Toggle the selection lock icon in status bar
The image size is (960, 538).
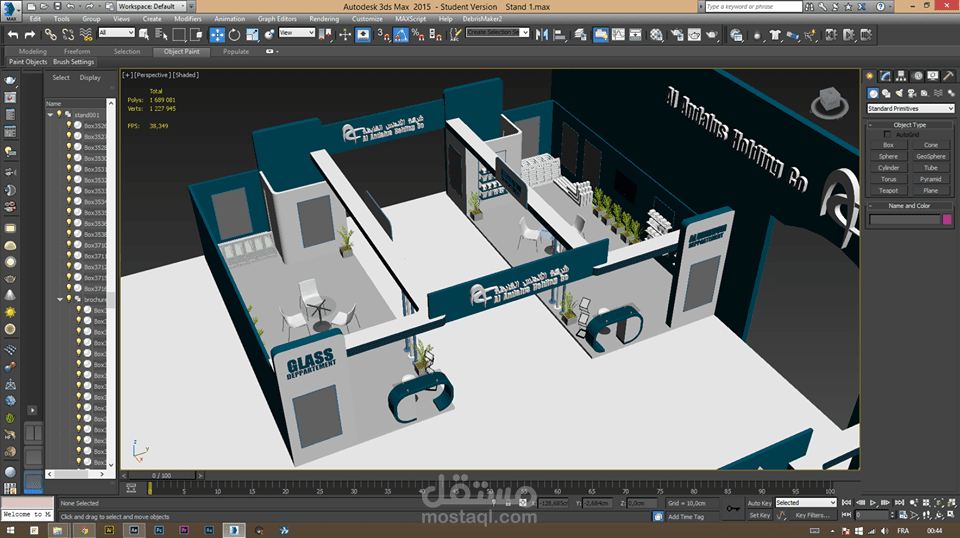[508, 503]
